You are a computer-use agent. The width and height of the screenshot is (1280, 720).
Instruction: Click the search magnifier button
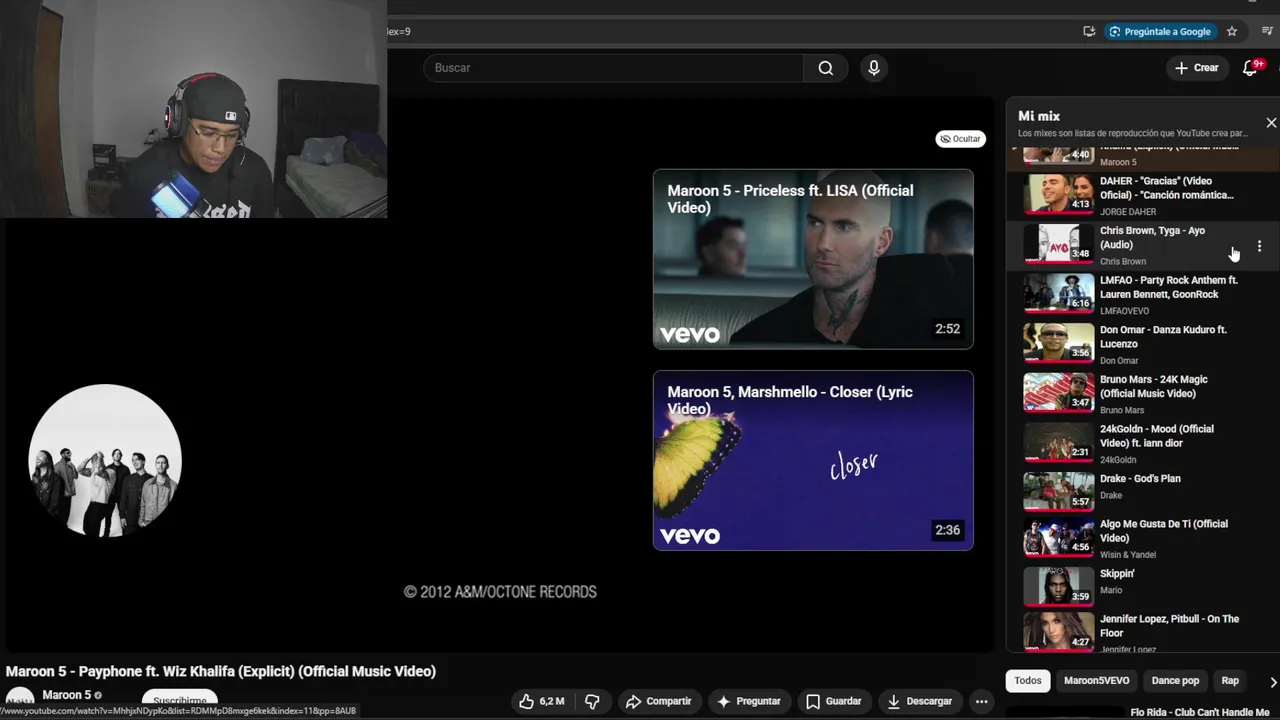[x=825, y=68]
